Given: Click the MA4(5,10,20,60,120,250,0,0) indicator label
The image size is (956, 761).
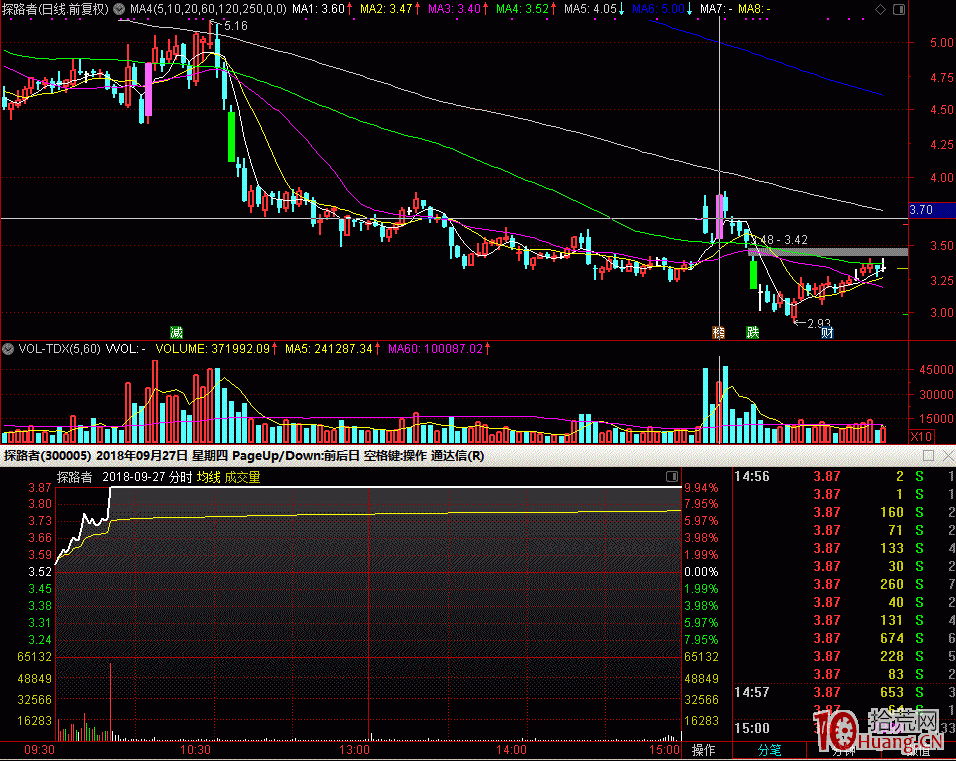Looking at the screenshot, I should 208,9.
